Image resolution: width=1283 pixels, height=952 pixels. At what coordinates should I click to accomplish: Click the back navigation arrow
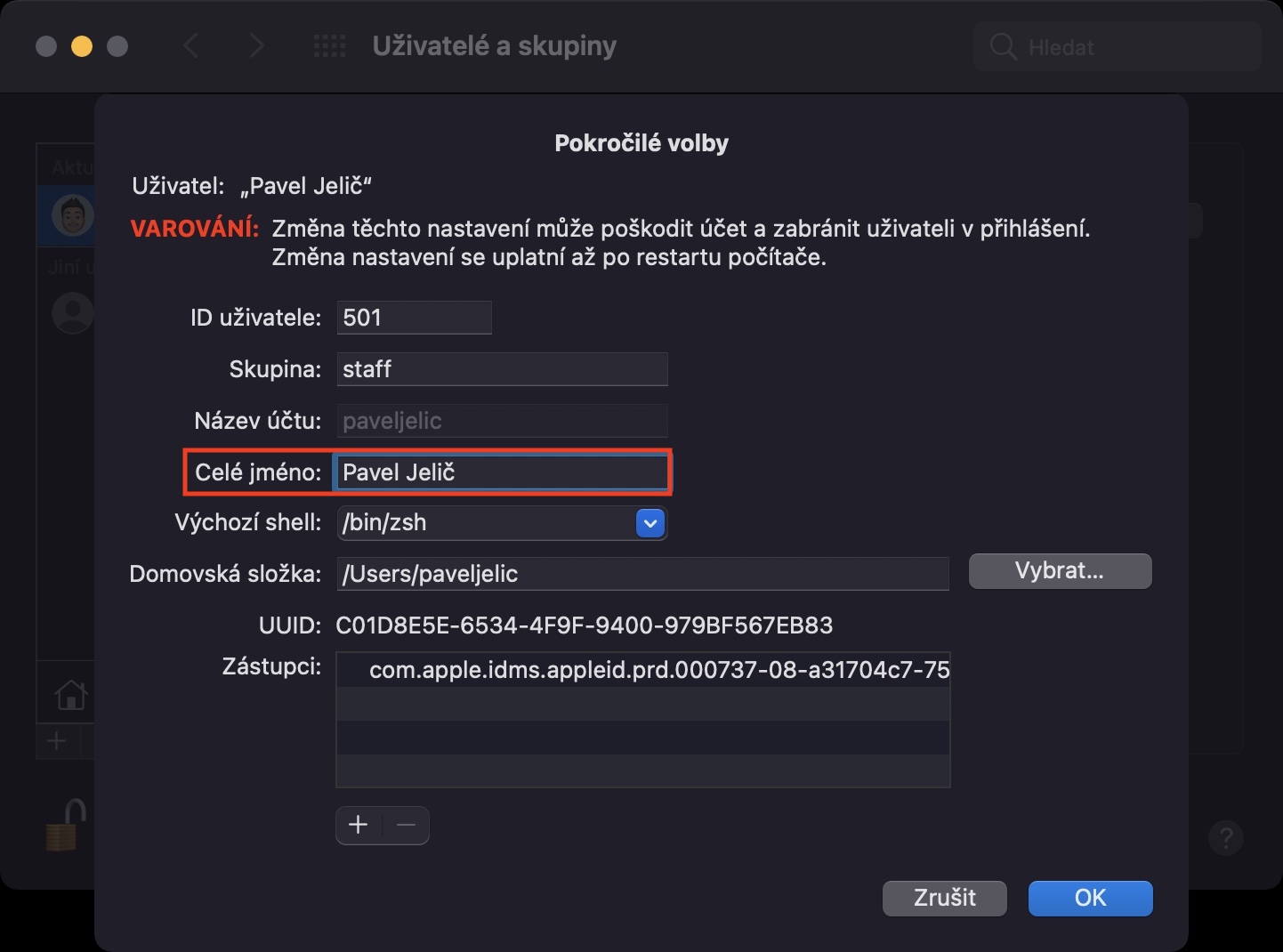point(190,46)
